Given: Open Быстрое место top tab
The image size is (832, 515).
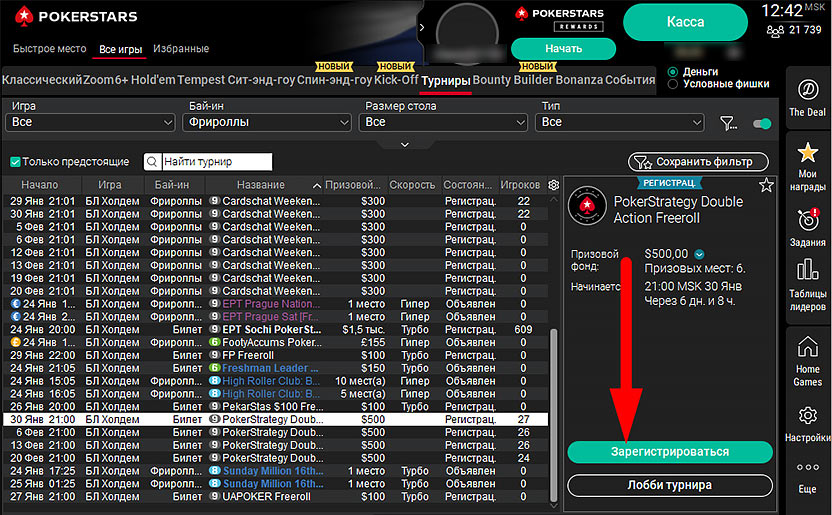Looking at the screenshot, I should [49, 49].
